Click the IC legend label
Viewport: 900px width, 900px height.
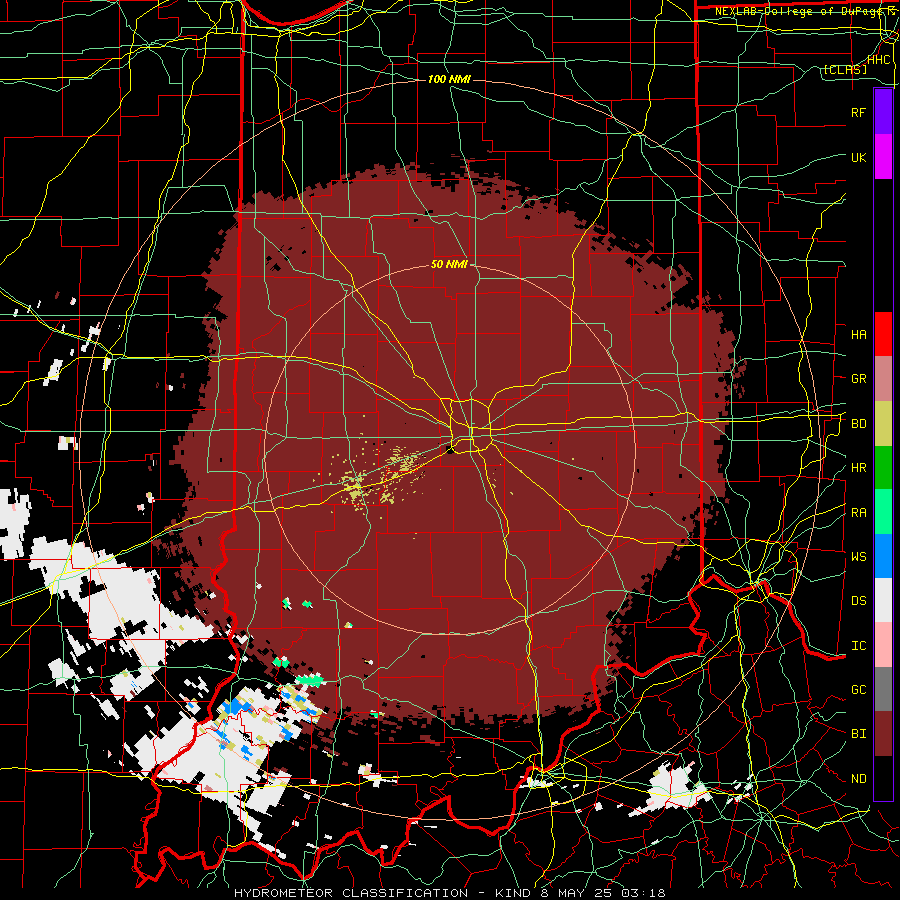point(858,646)
